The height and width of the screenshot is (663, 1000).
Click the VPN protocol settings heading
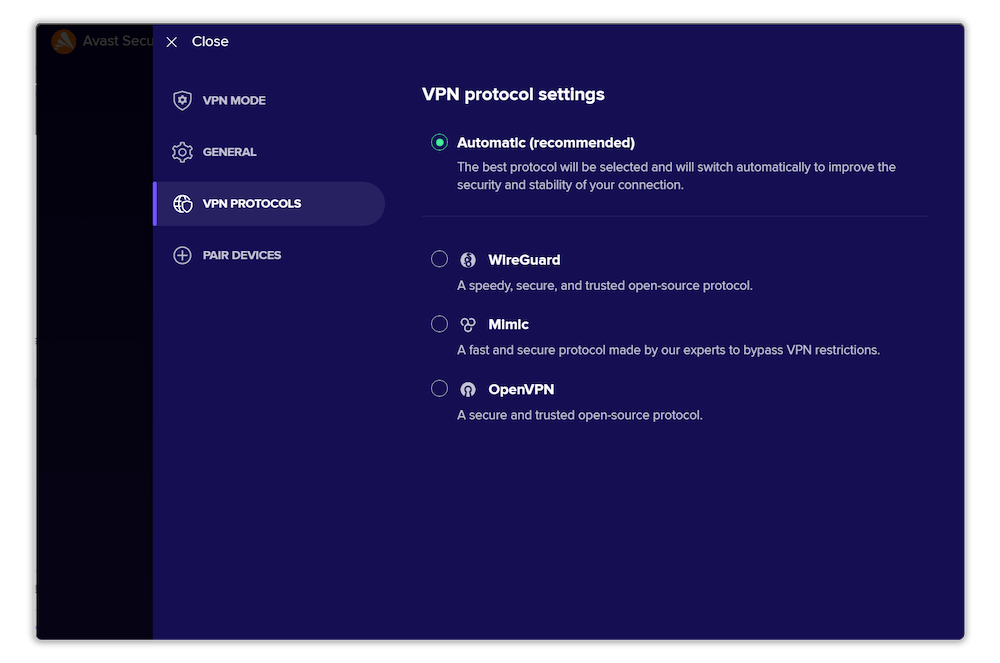click(513, 94)
